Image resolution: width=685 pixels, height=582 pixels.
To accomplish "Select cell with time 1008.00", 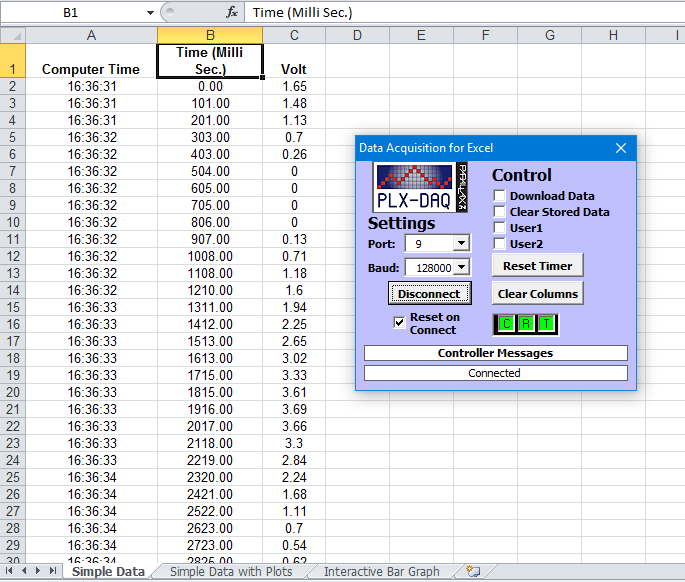I will [x=210, y=256].
